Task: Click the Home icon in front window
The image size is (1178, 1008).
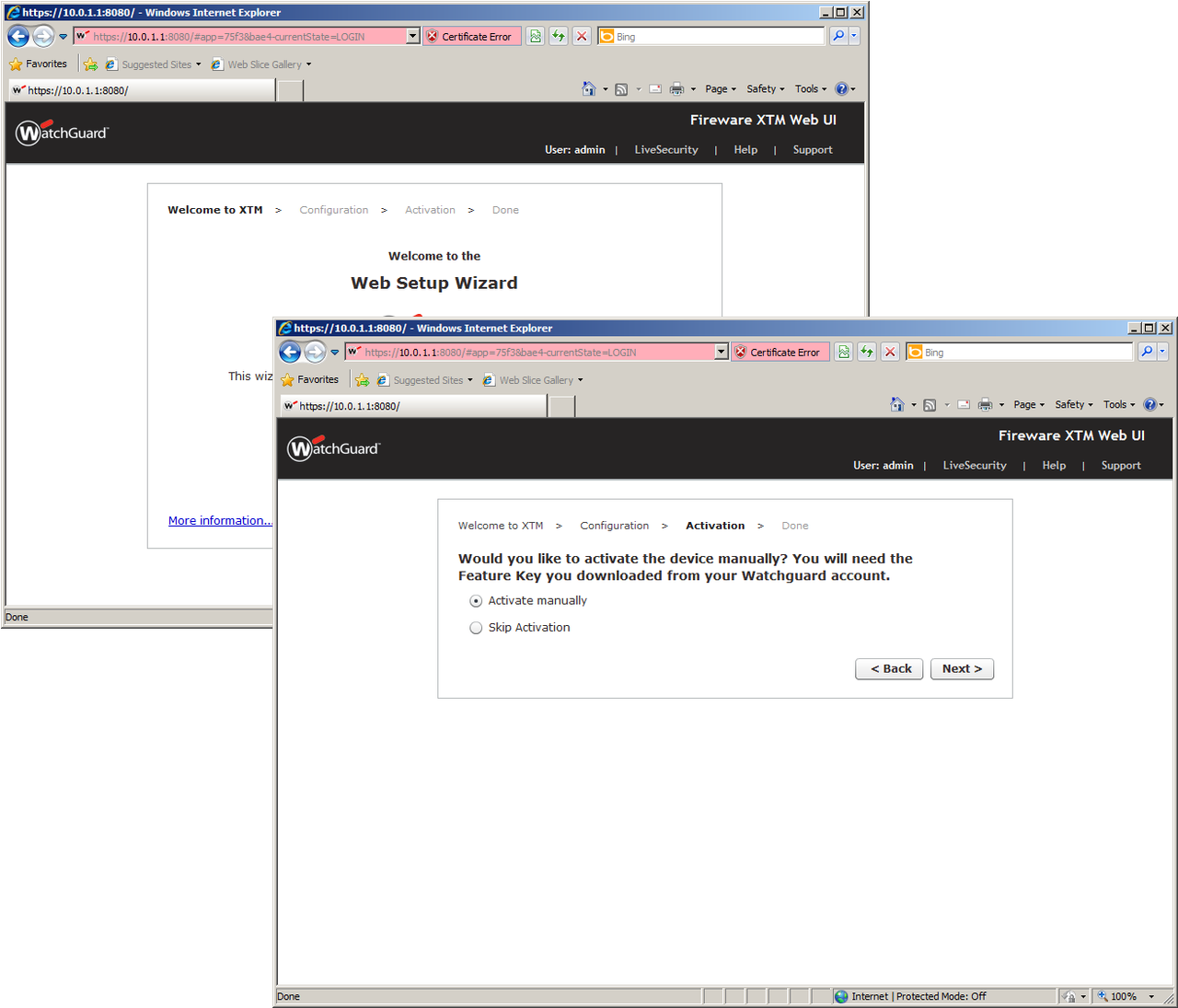Action: pyautogui.click(x=897, y=405)
